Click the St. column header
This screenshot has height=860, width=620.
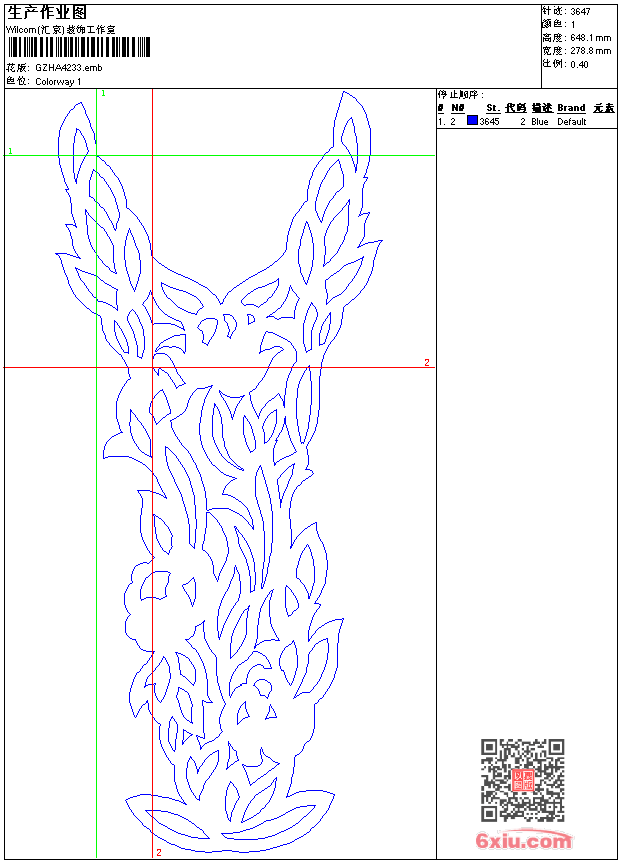(492, 108)
